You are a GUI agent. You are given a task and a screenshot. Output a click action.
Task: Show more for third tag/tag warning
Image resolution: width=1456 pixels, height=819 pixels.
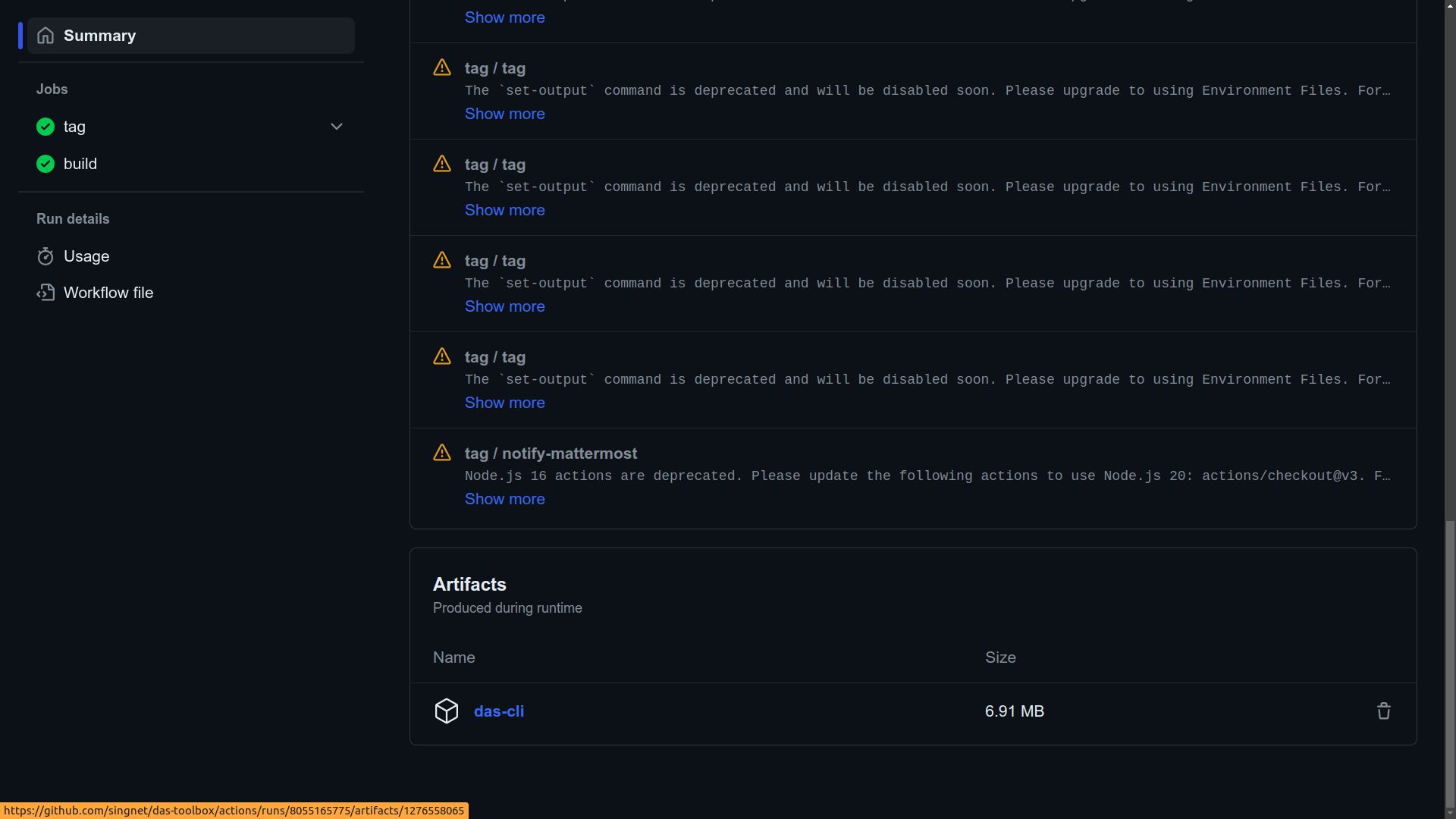tap(505, 307)
